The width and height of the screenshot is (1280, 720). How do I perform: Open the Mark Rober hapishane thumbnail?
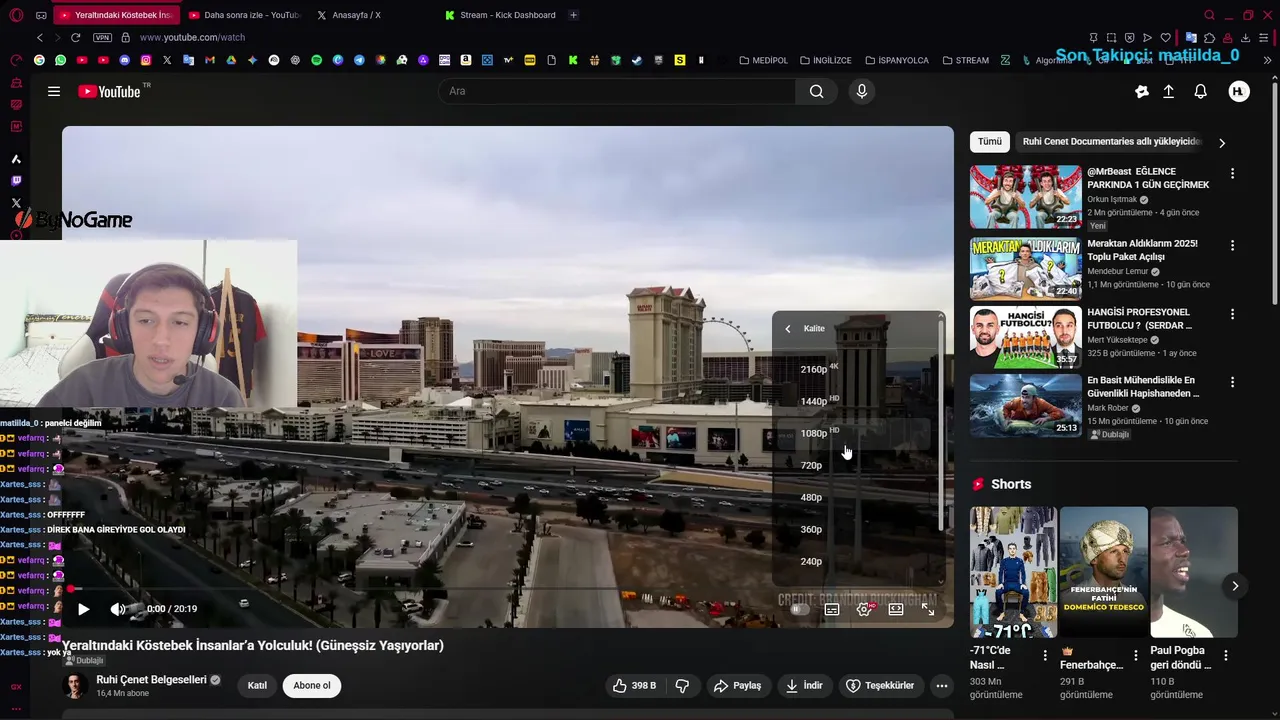(x=1025, y=405)
